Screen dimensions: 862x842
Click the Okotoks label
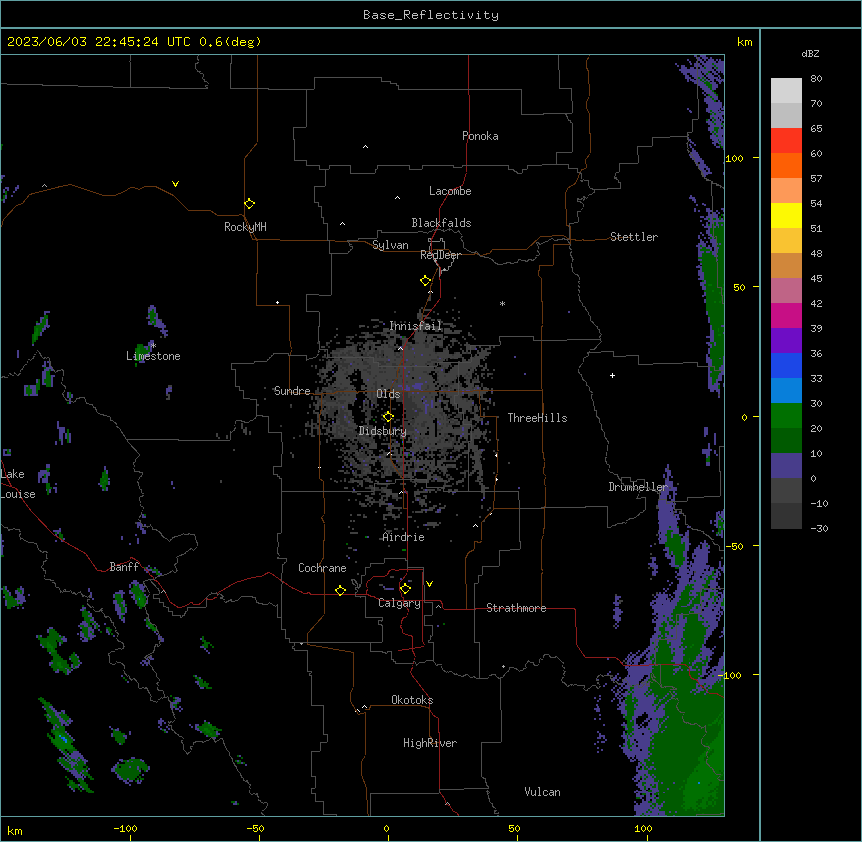click(412, 700)
